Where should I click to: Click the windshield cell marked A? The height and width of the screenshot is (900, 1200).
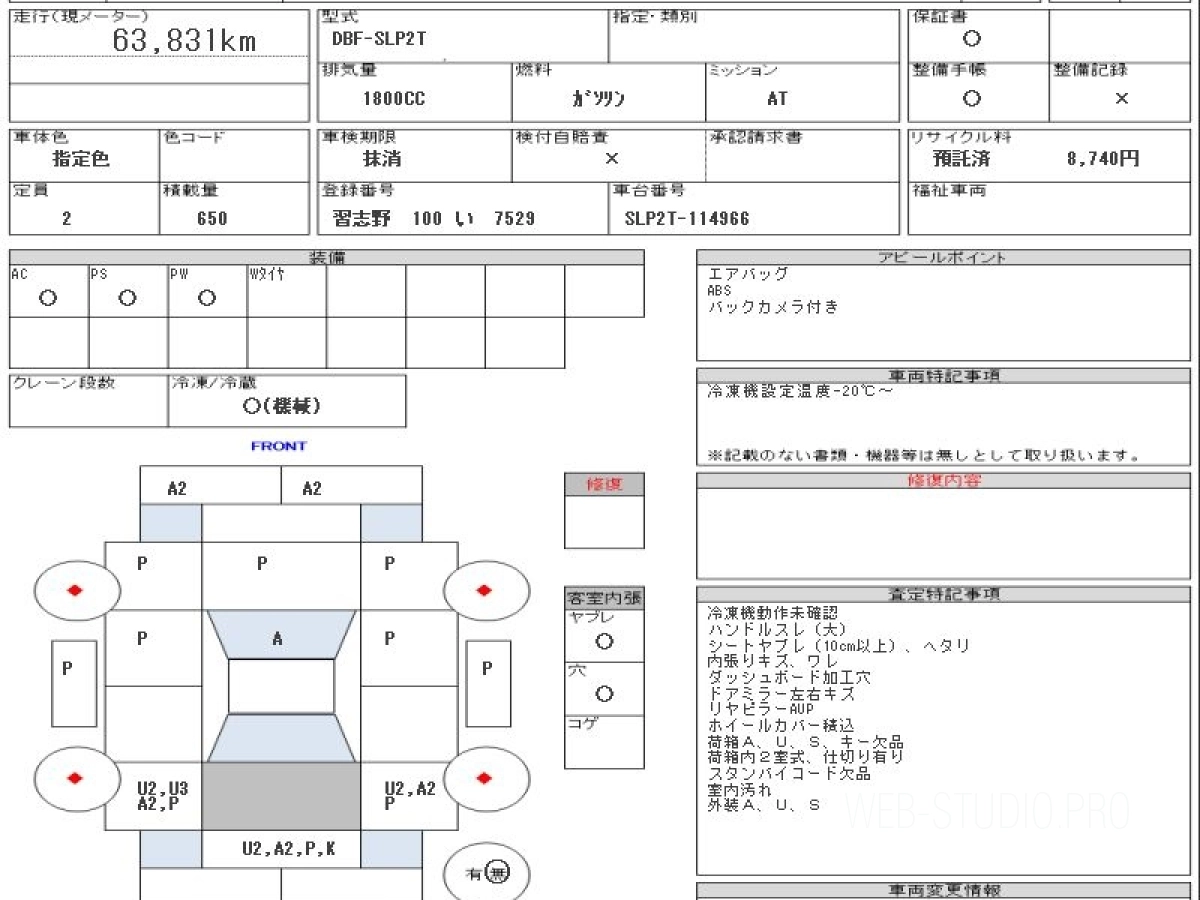280,635
